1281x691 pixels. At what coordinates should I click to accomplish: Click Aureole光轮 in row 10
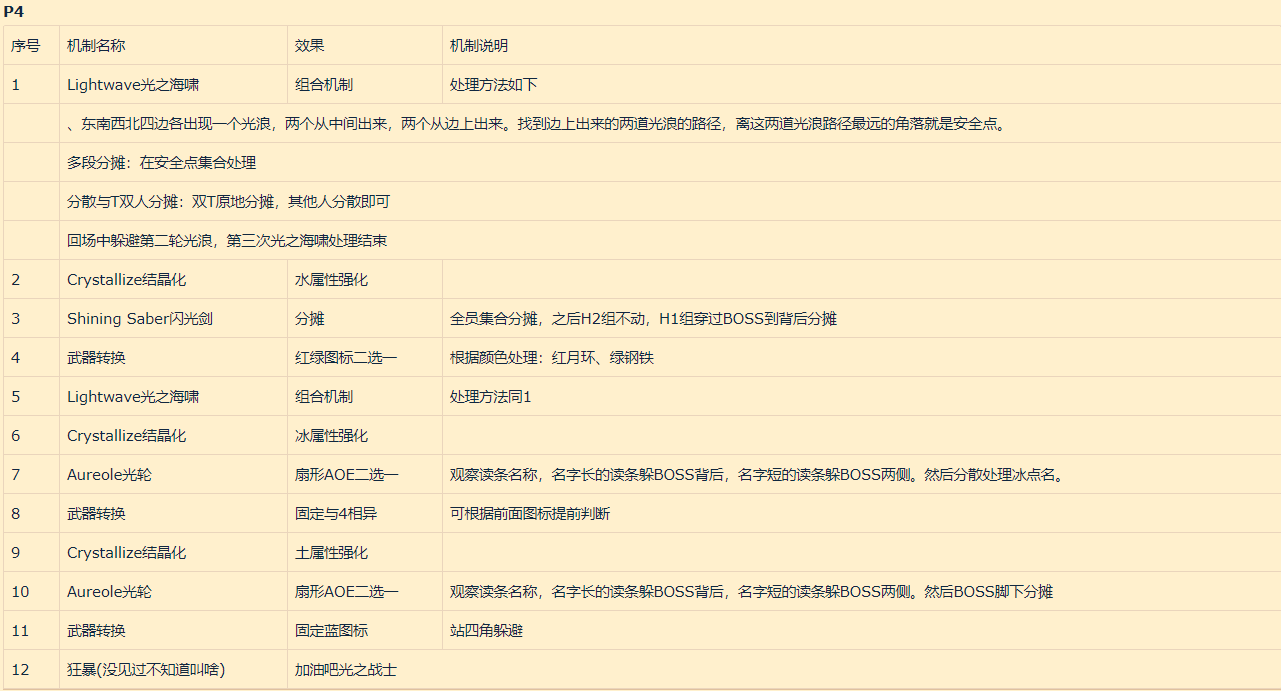(x=109, y=592)
